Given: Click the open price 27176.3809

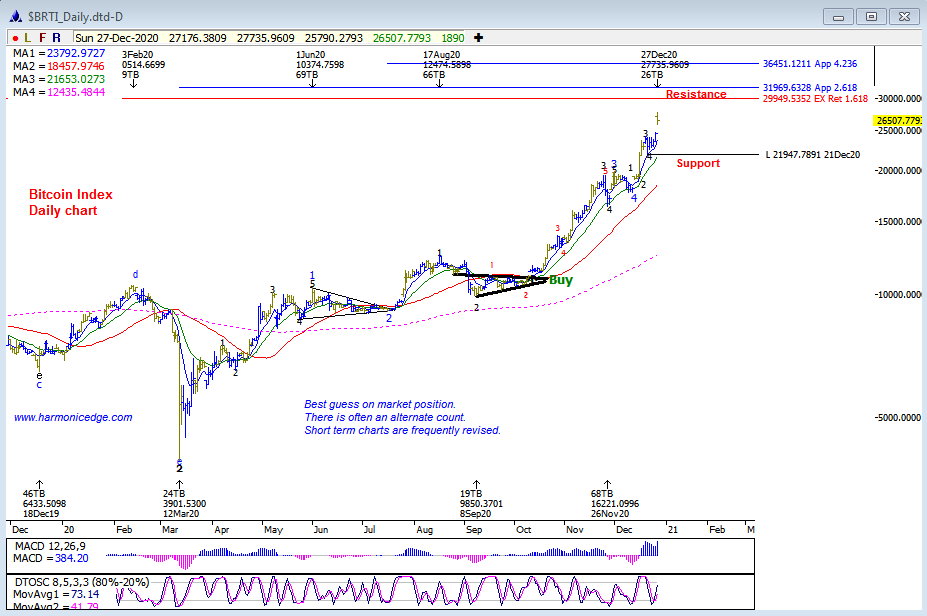Looking at the screenshot, I should coord(197,38).
